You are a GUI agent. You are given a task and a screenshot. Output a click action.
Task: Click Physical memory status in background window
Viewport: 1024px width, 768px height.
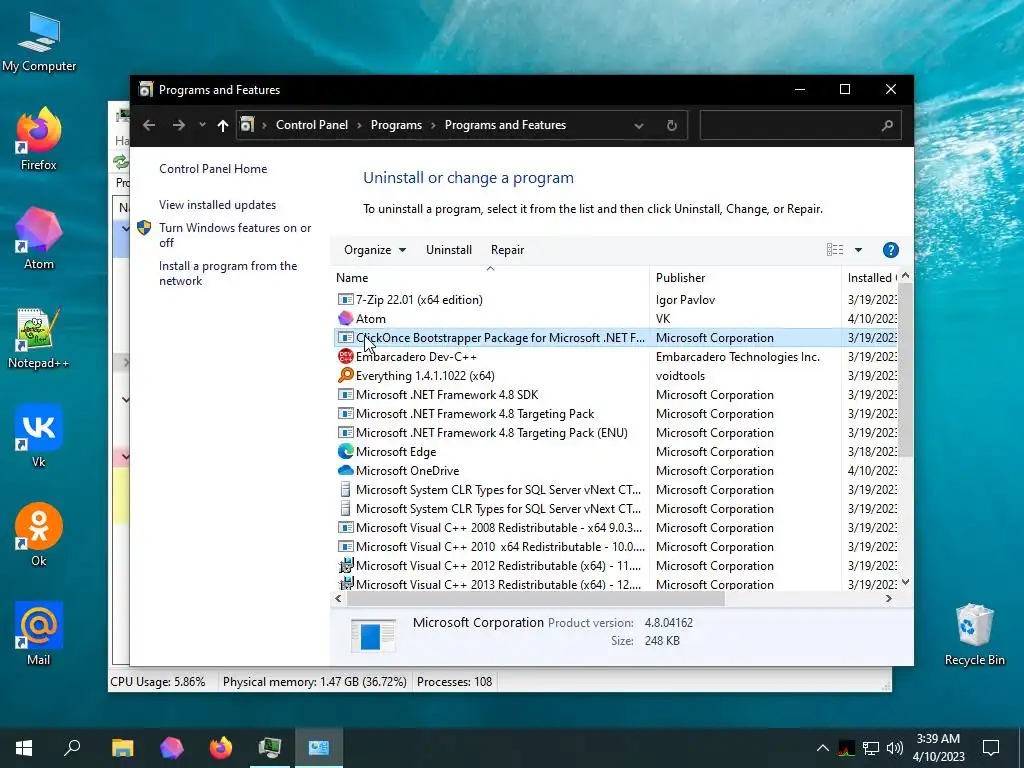pyautogui.click(x=314, y=682)
